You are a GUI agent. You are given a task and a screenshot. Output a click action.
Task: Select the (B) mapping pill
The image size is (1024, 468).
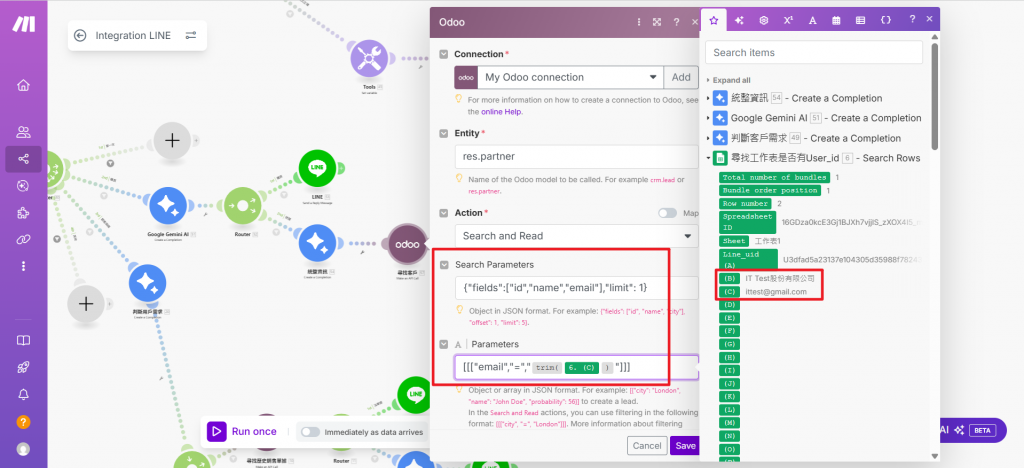pyautogui.click(x=729, y=279)
